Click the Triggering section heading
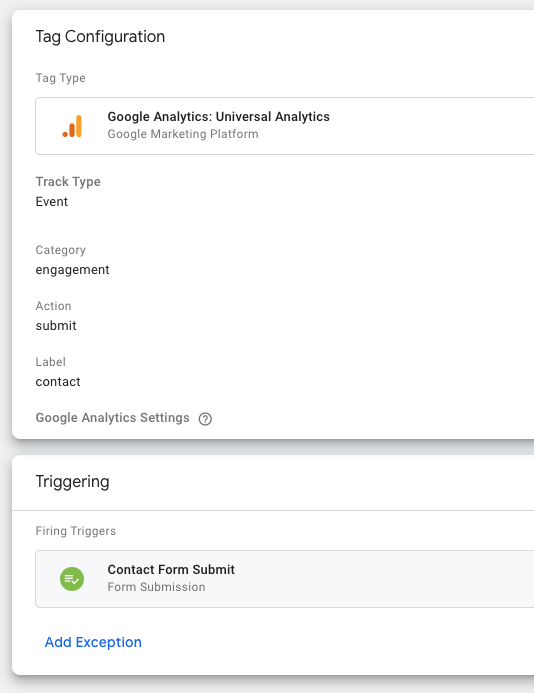This screenshot has width=534, height=693. pyautogui.click(x=72, y=482)
